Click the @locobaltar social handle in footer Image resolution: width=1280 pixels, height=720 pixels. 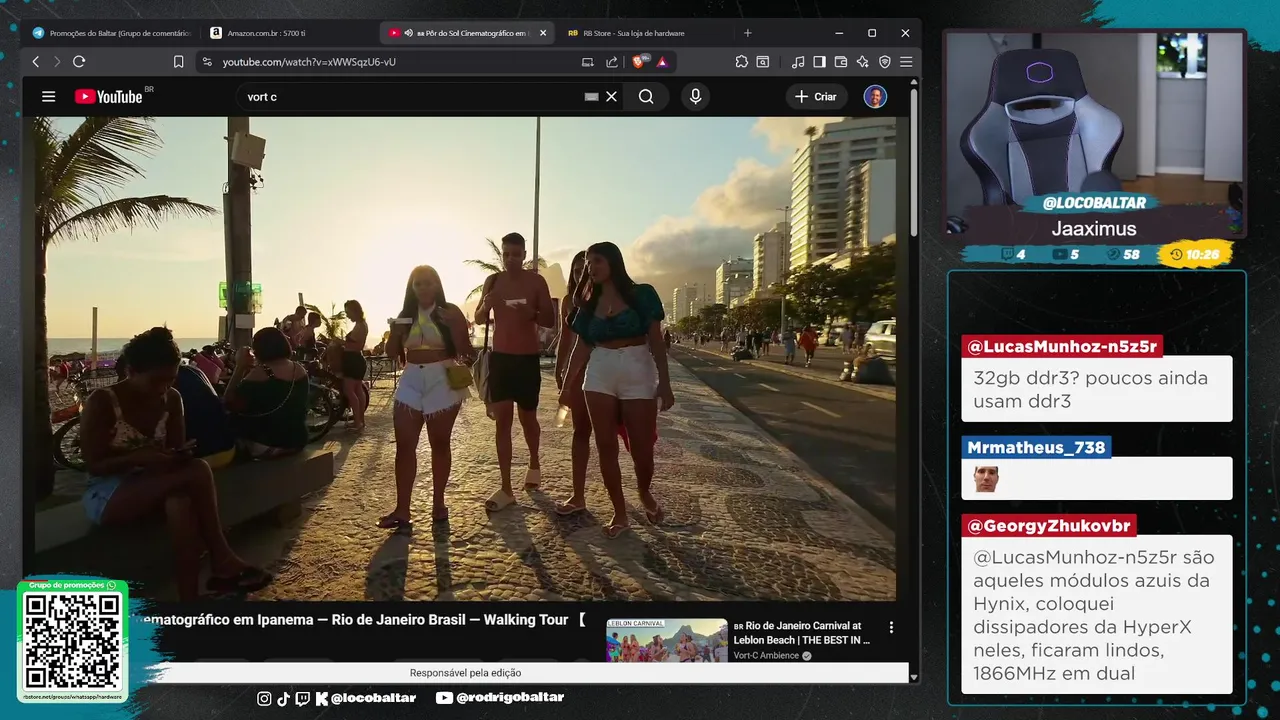(x=373, y=698)
